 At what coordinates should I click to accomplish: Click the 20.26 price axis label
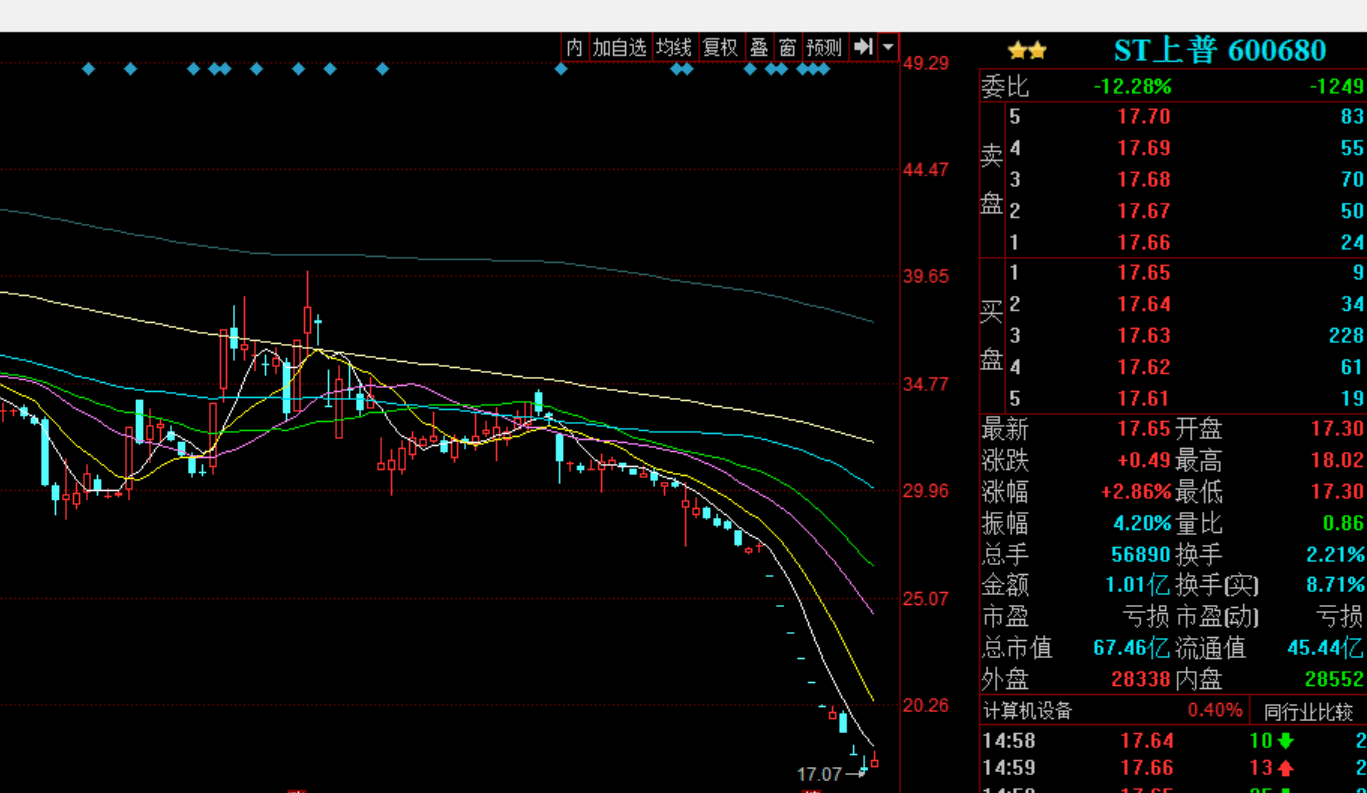pos(925,705)
